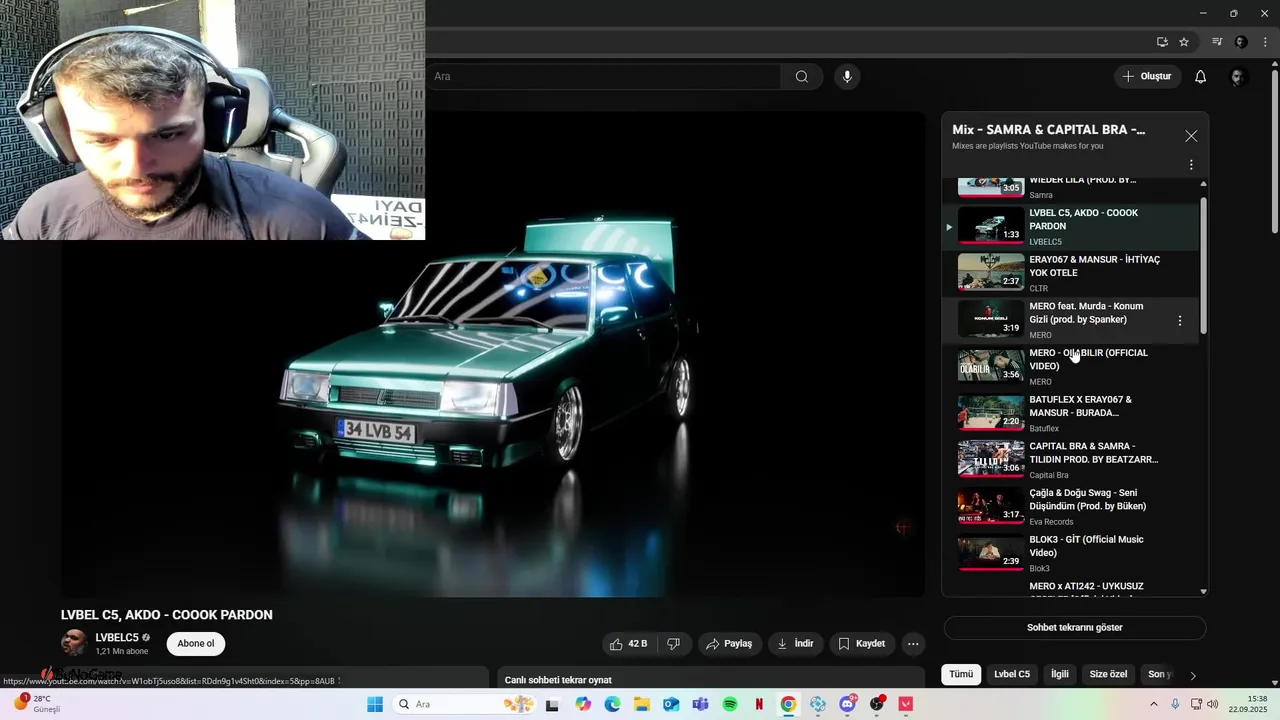
Task: Open LVBELC5 channel name link
Action: coord(117,638)
